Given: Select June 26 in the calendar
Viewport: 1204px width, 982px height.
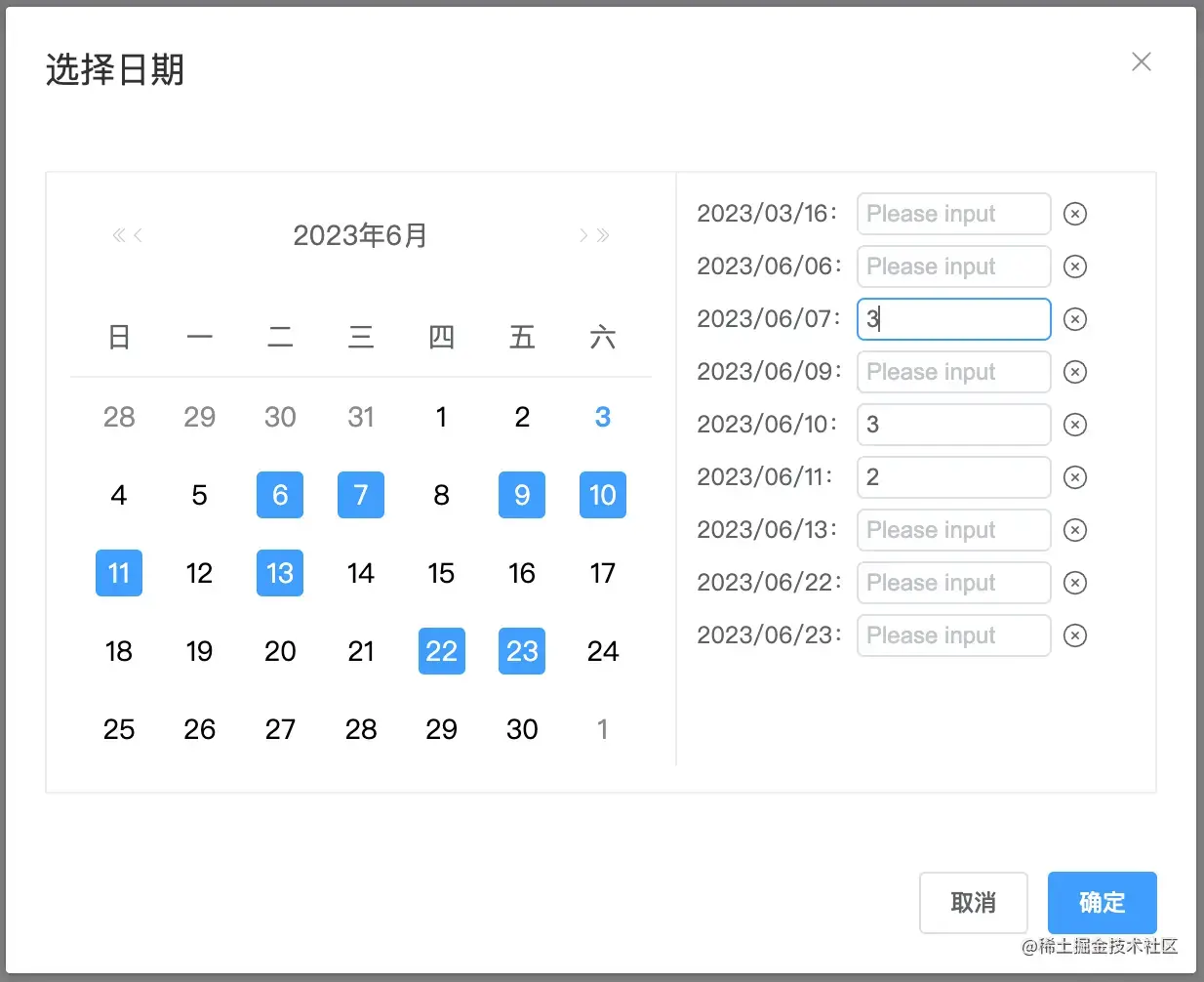Looking at the screenshot, I should (199, 729).
